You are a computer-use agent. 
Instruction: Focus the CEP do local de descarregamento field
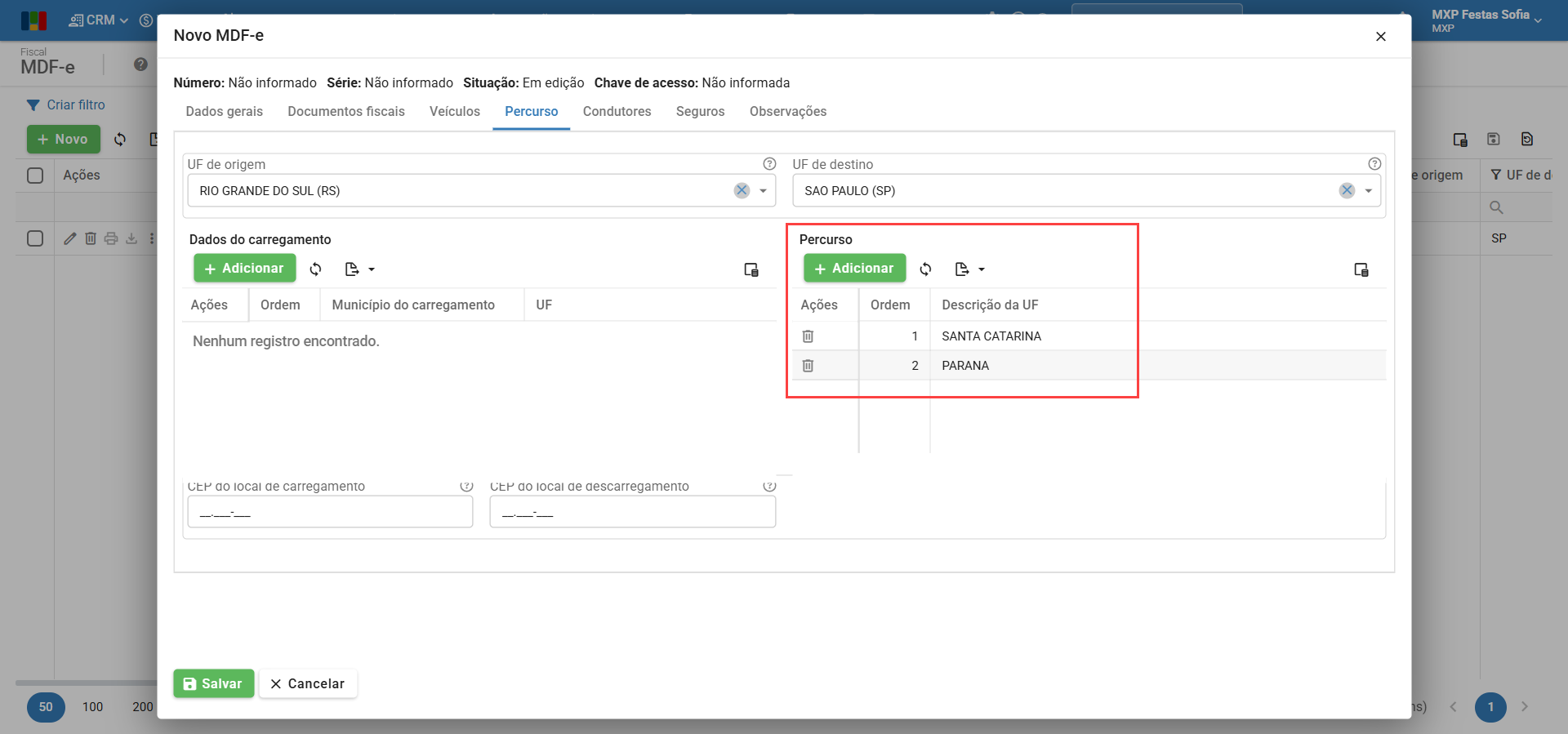click(633, 513)
